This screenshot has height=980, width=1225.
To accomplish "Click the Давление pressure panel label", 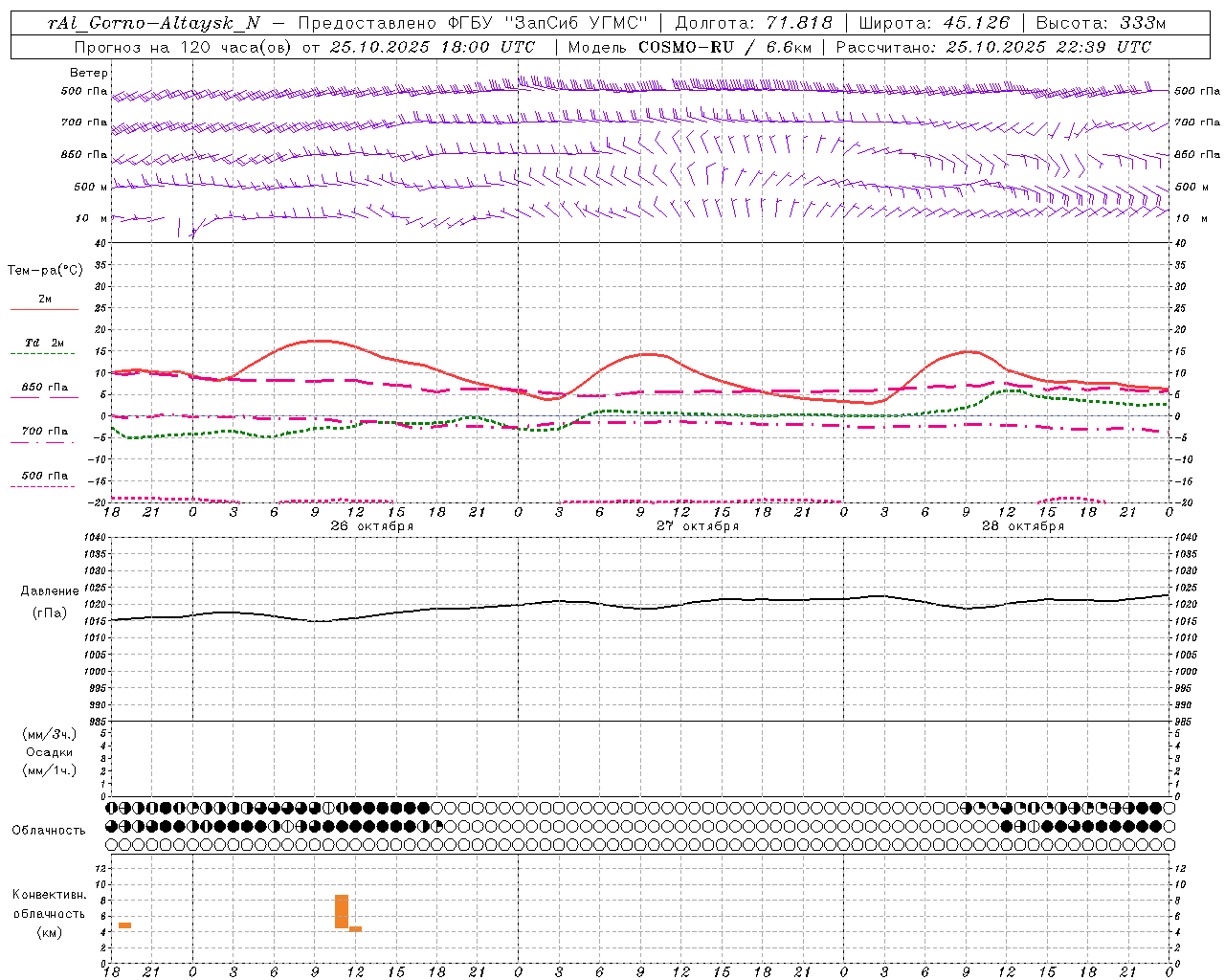I will tap(50, 591).
